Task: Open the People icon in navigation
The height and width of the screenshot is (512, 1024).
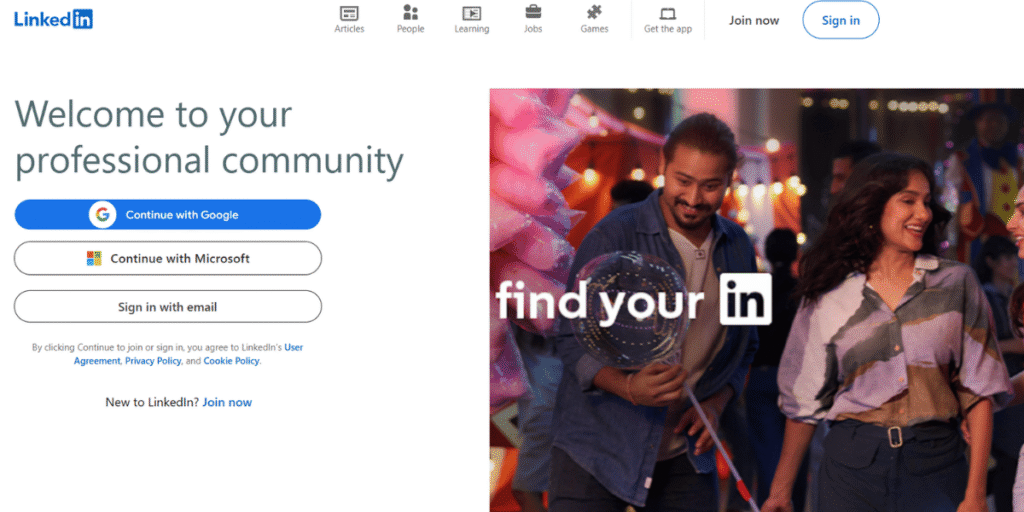Action: point(410,12)
